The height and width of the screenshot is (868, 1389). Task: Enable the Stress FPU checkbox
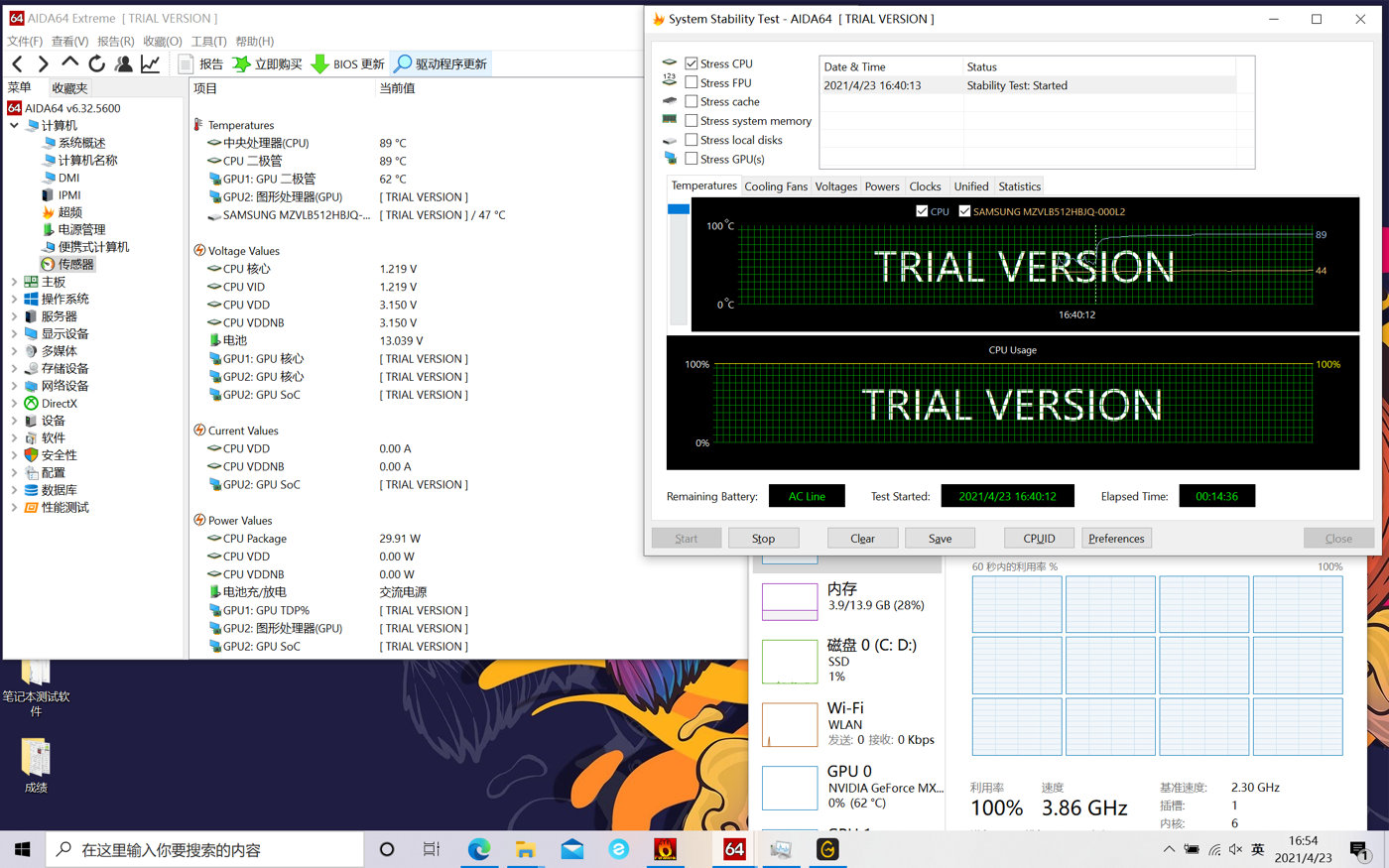pyautogui.click(x=692, y=83)
